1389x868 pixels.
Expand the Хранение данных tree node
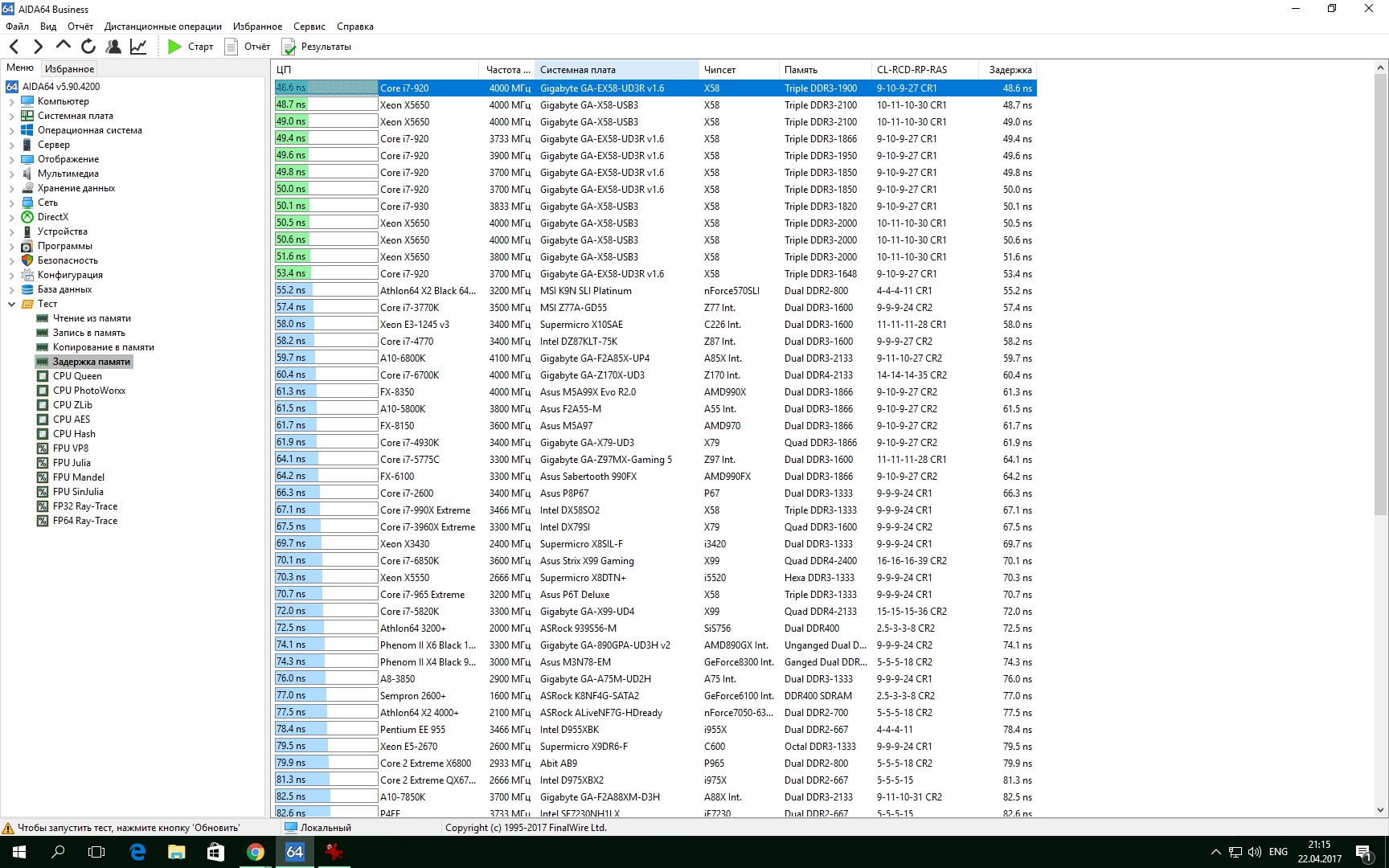(11, 189)
